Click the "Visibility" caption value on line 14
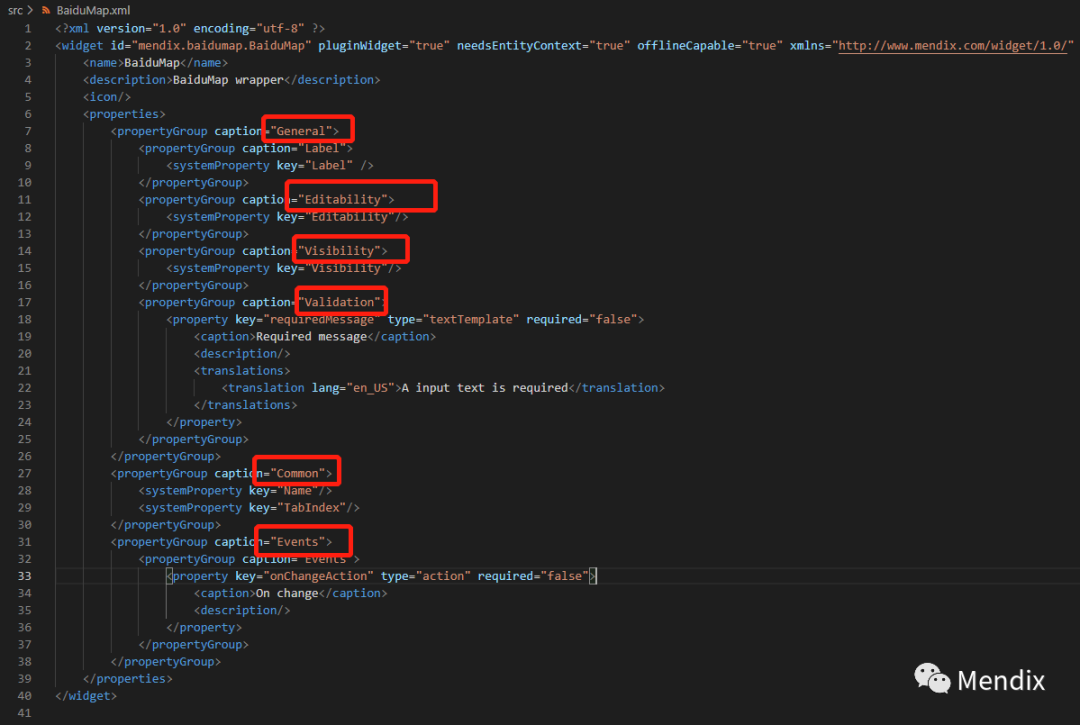The height and width of the screenshot is (725, 1080). [x=339, y=251]
